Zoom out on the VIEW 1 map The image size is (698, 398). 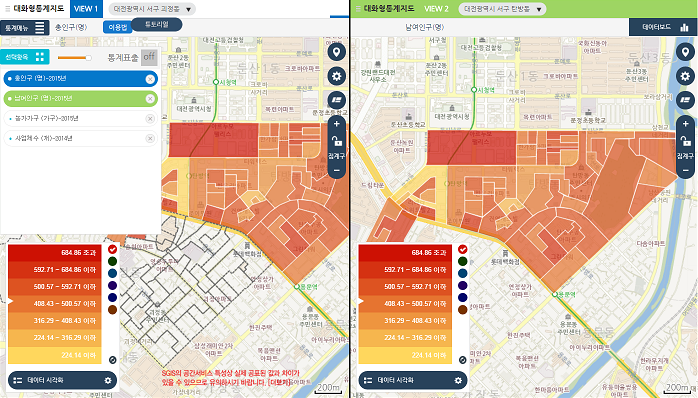337,170
